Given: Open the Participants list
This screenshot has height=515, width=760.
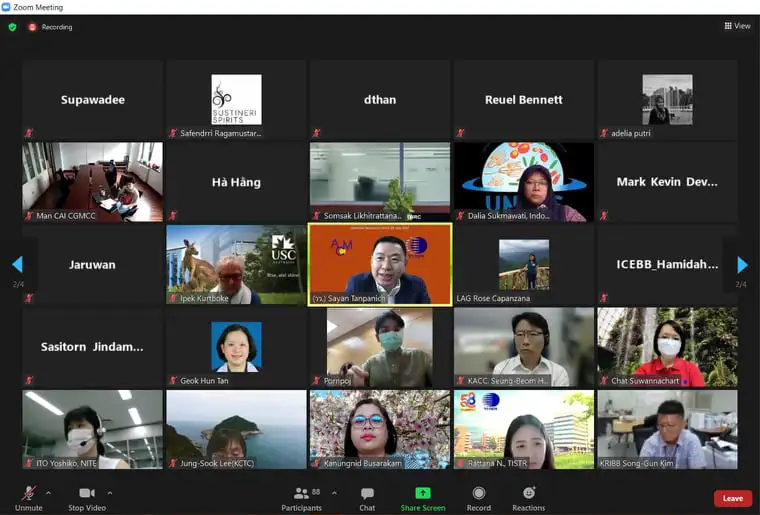Looking at the screenshot, I should pyautogui.click(x=301, y=497).
